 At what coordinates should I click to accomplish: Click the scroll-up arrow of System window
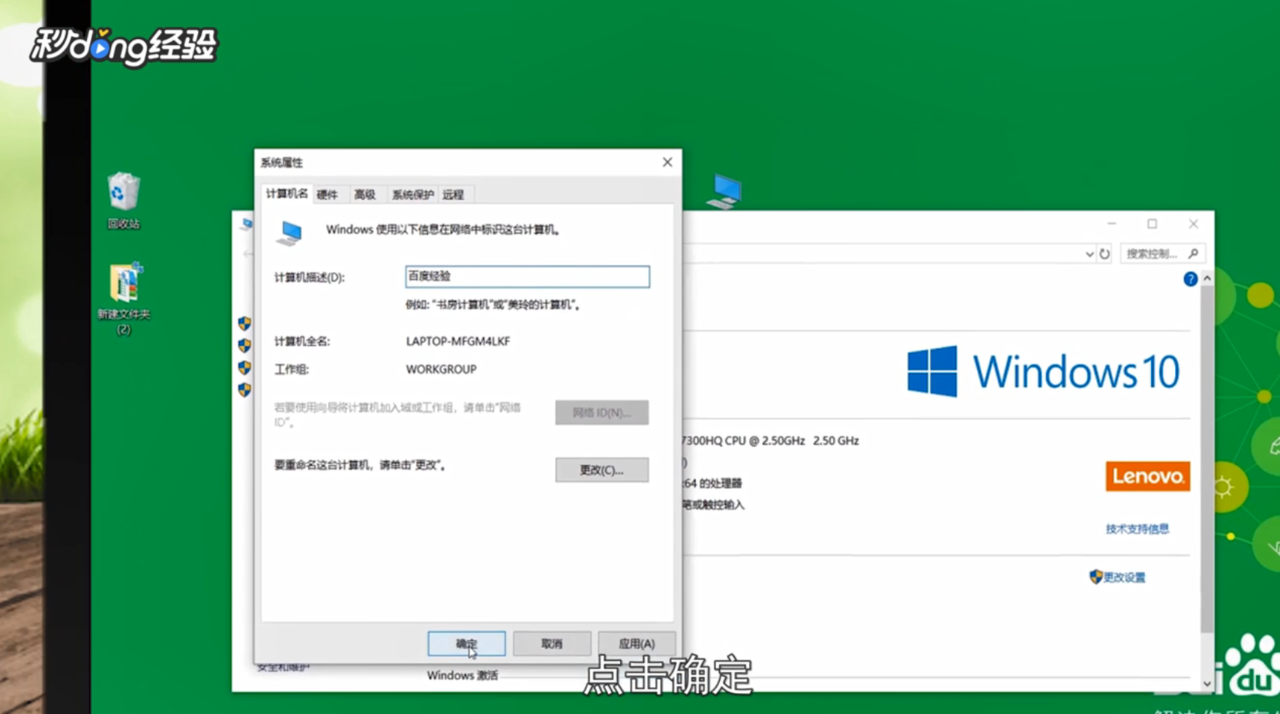[x=1207, y=279]
